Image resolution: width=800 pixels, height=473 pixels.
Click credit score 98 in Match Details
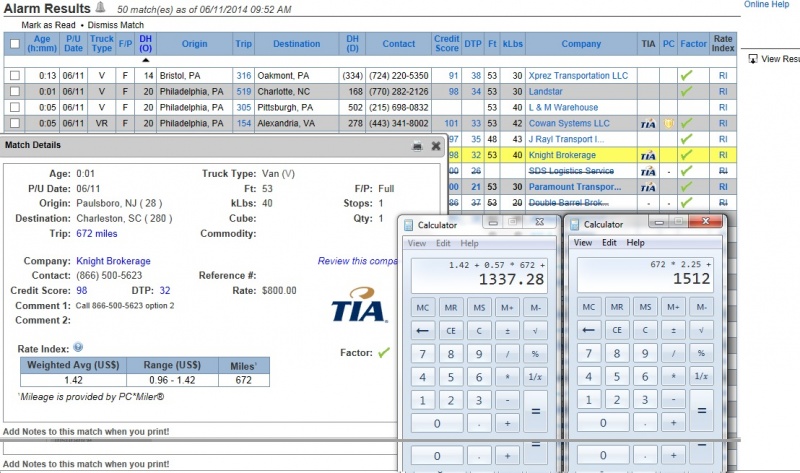(82, 290)
